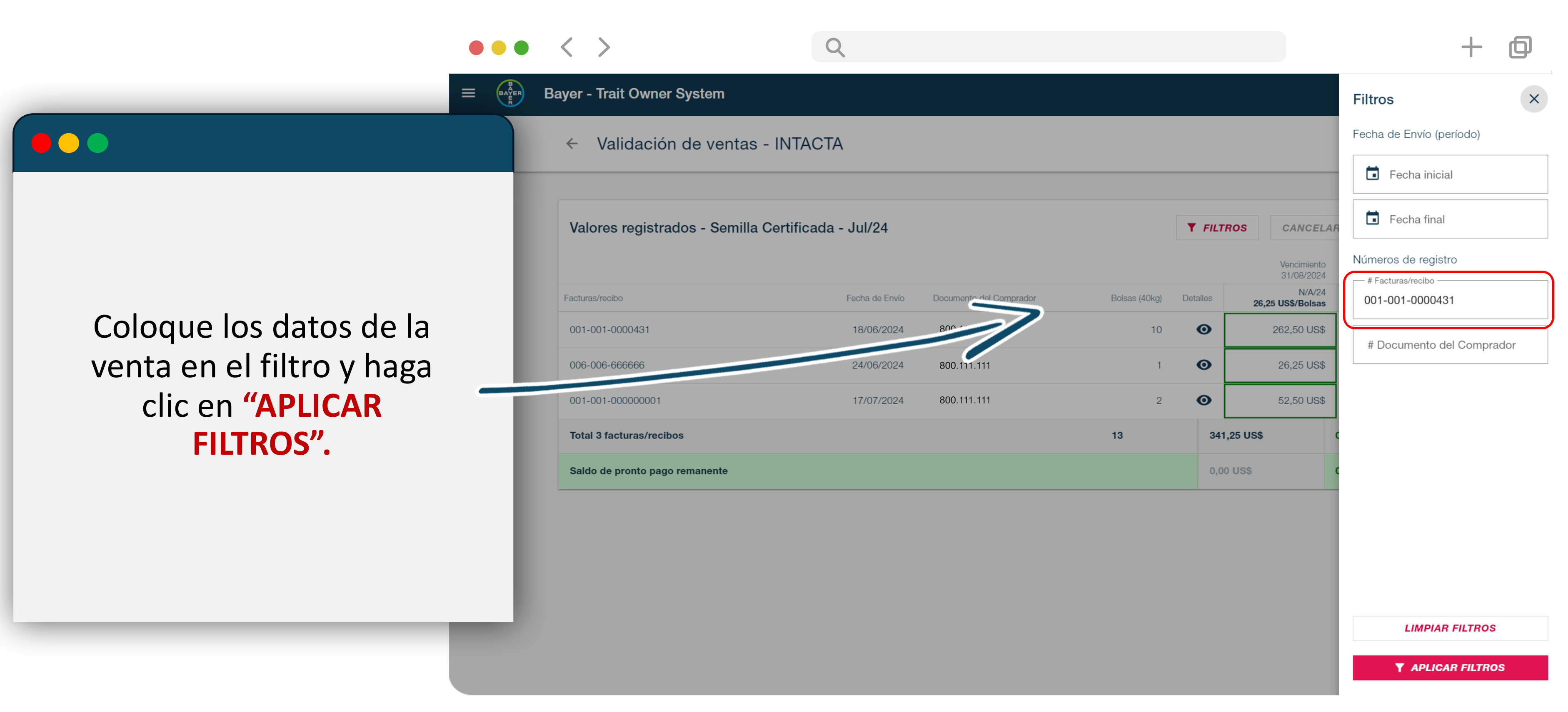Open a new tab with the plus icon
Image resolution: width=1568 pixels, height=712 pixels.
[x=1471, y=47]
